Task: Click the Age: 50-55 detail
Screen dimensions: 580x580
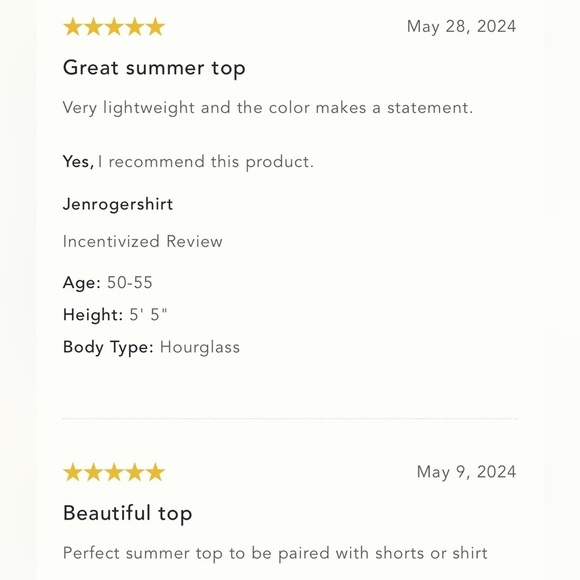Action: 107,283
